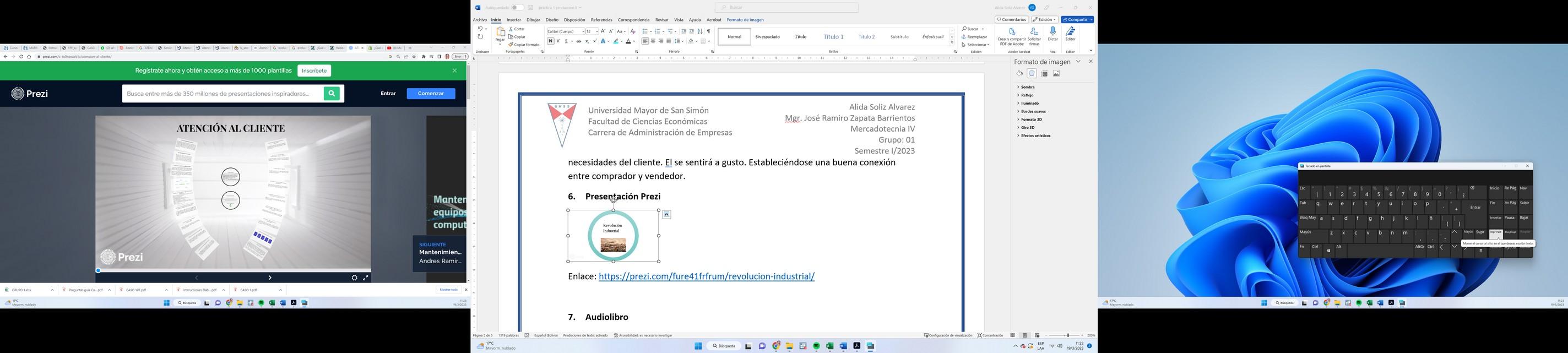Click the Dictar microphone icon
This screenshot has height=353, width=1568.
[x=1053, y=32]
